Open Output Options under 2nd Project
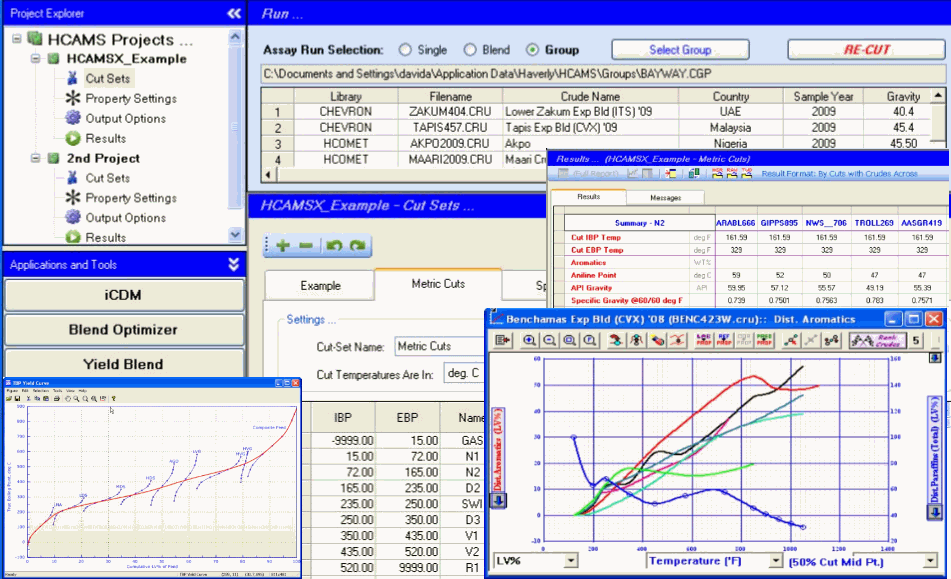Screen dimensions: 951x579 click(x=126, y=217)
